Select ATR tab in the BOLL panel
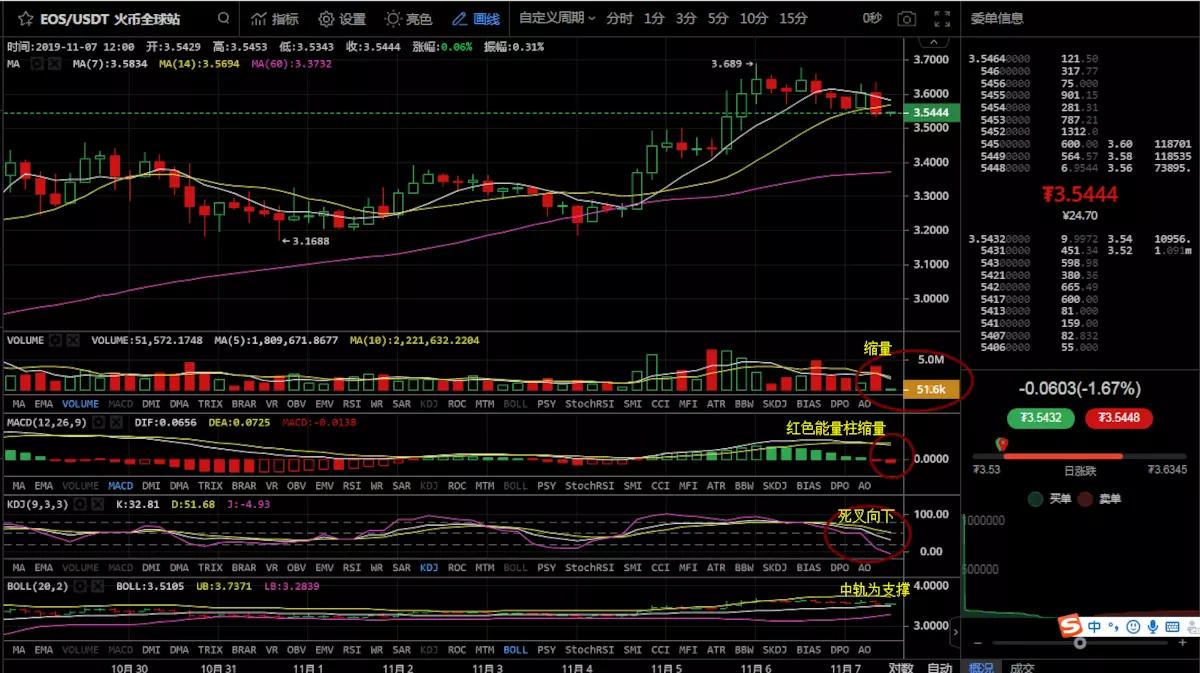 [716, 650]
